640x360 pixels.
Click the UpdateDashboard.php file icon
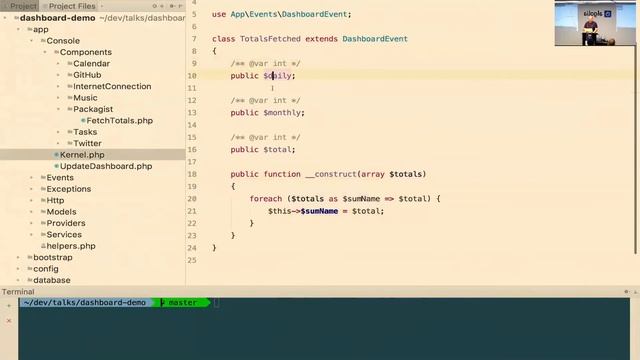(57, 166)
